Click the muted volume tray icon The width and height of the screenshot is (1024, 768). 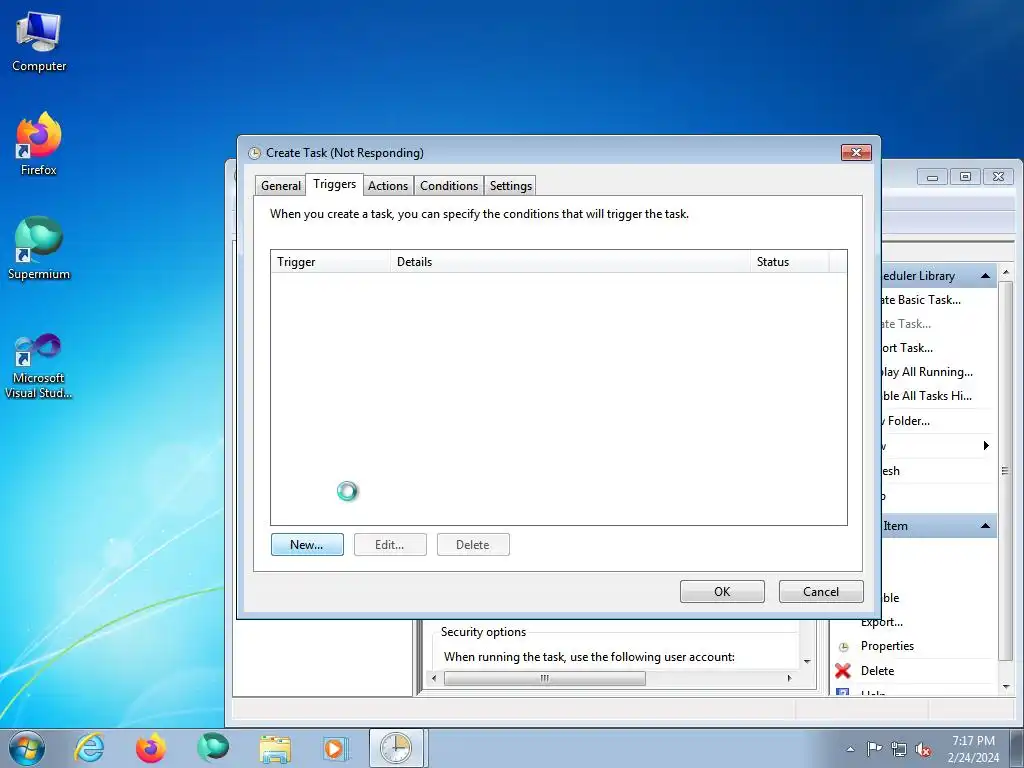(923, 749)
